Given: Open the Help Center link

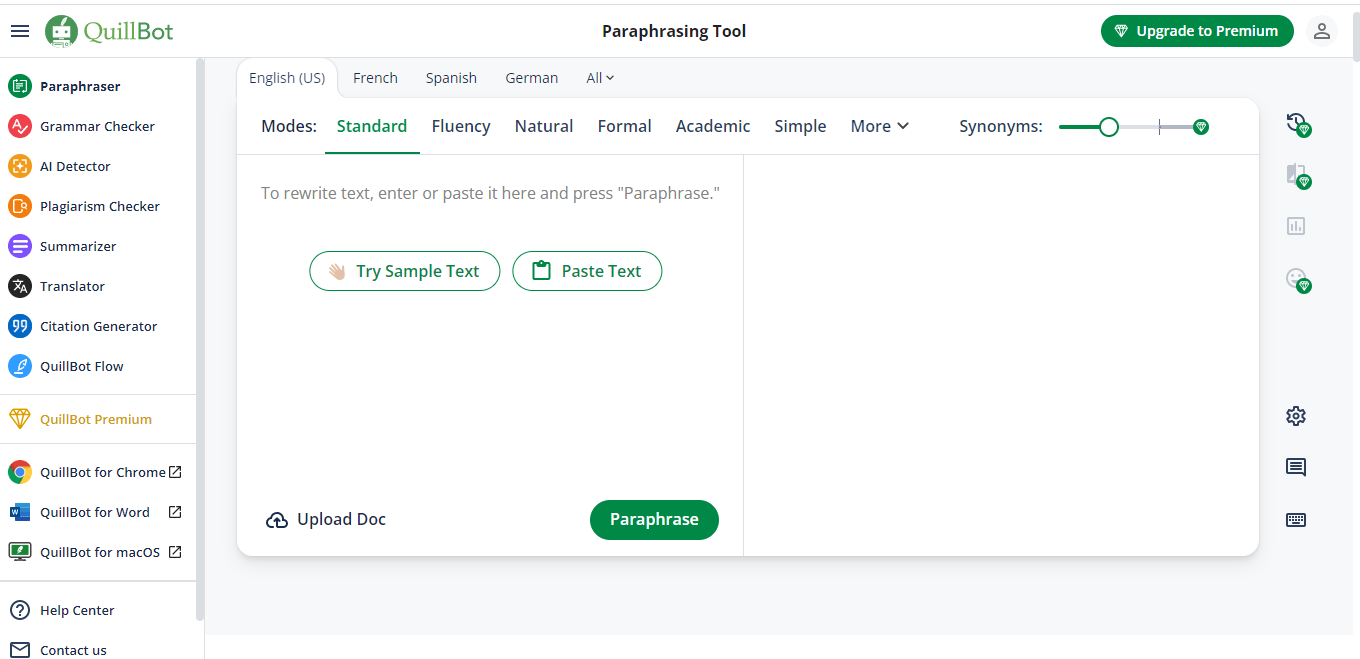Looking at the screenshot, I should (77, 610).
